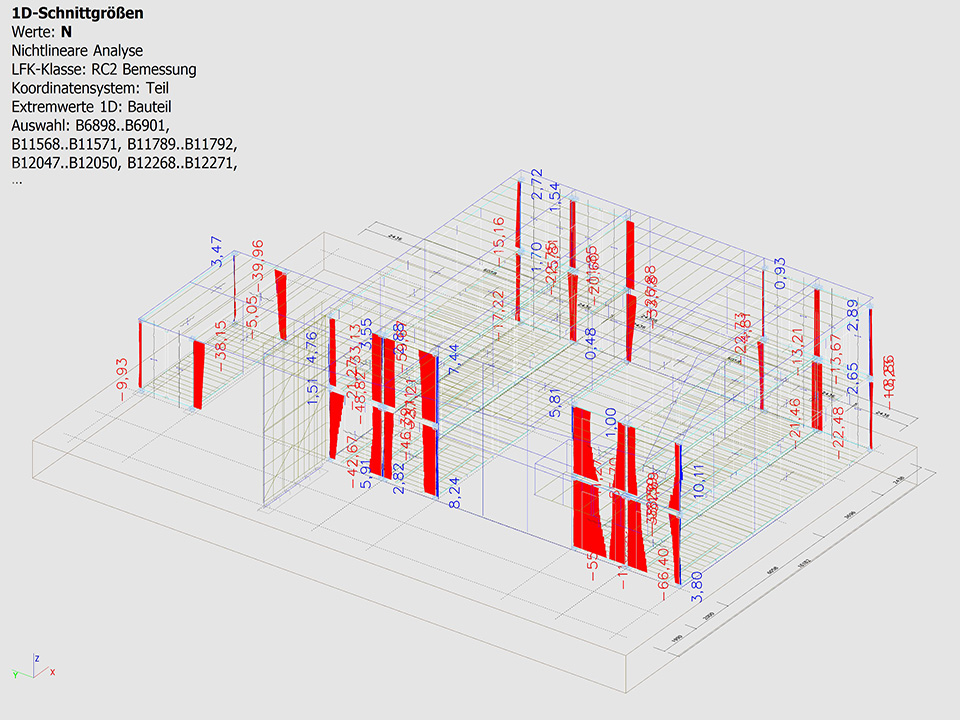Click the ellipsis below the selection list
Viewport: 960px width, 720px height.
coord(16,181)
